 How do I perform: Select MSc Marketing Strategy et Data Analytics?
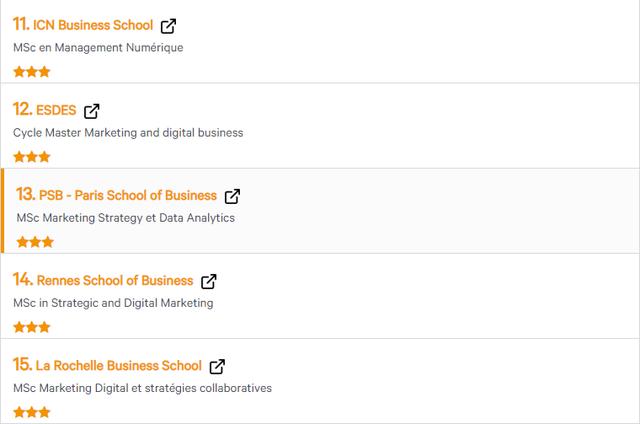coord(126,218)
